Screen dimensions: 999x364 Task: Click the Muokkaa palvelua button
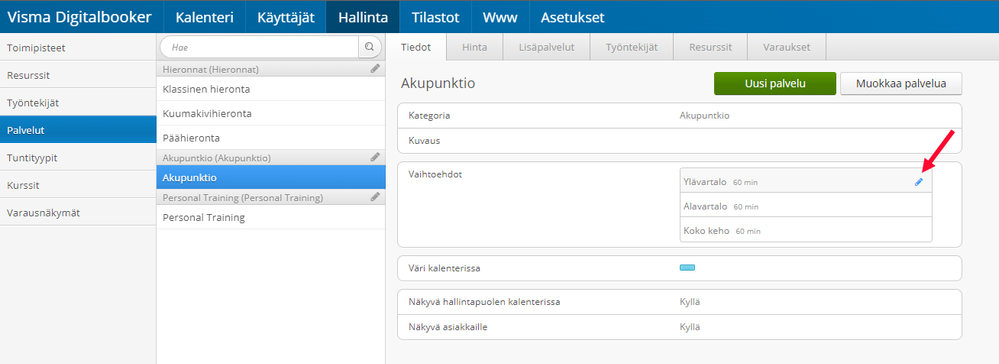[901, 84]
